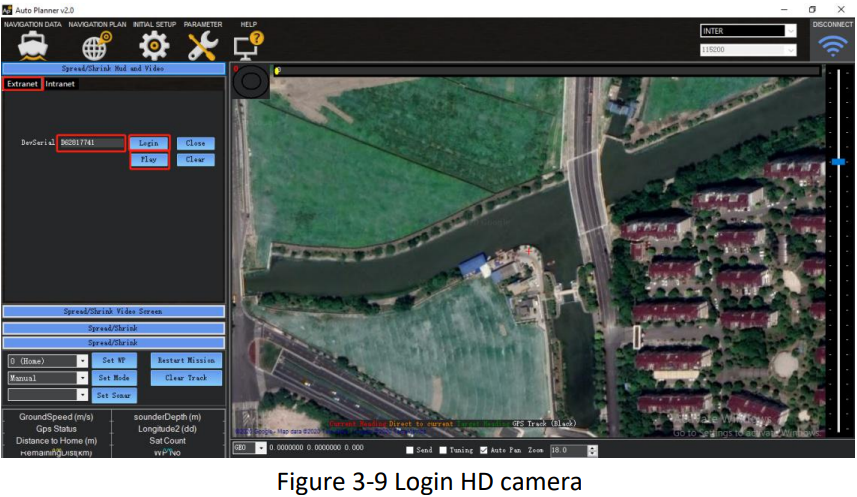Switch to the Intranet tab
The height and width of the screenshot is (497, 857).
point(60,84)
